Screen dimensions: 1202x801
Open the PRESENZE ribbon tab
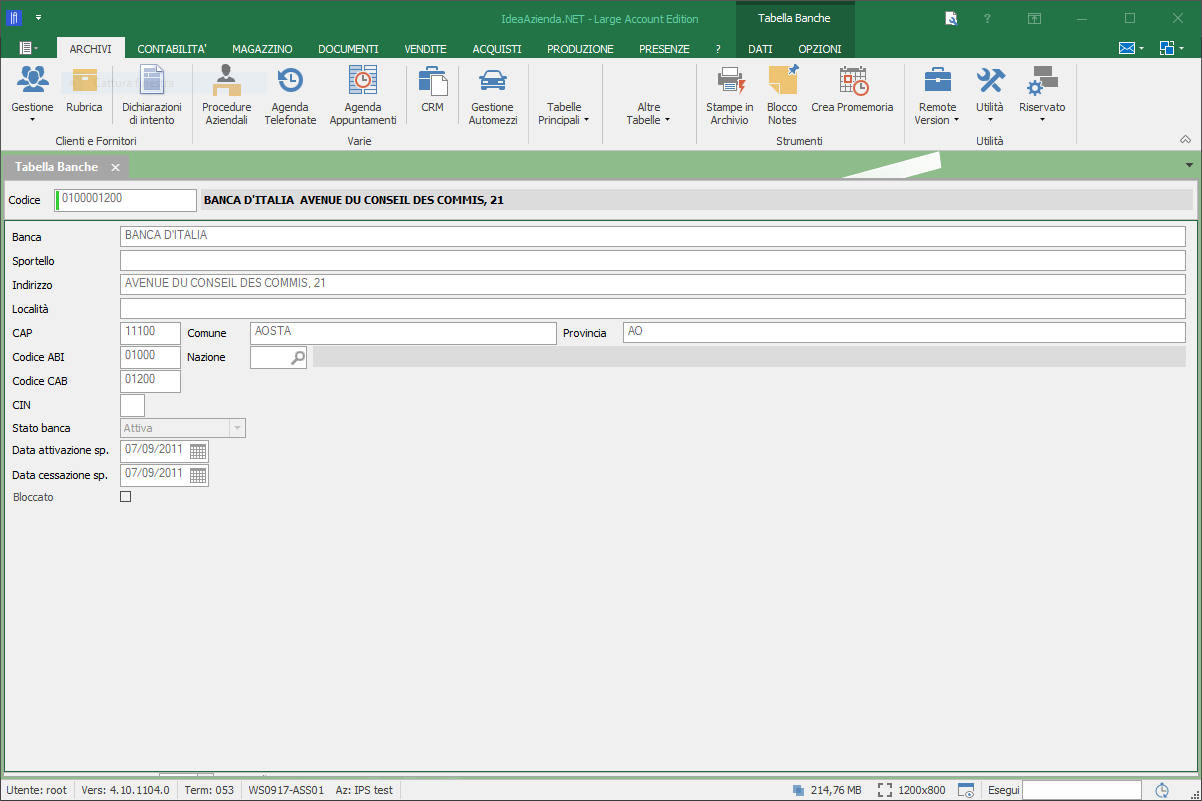click(x=664, y=48)
